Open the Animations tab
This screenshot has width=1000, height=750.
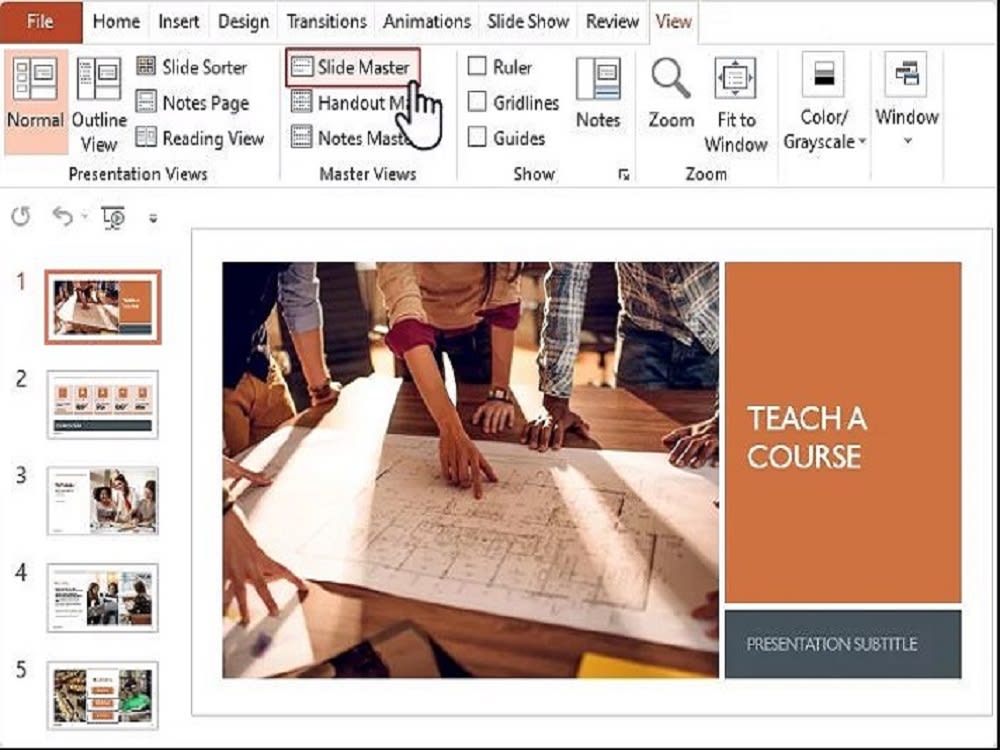point(427,22)
